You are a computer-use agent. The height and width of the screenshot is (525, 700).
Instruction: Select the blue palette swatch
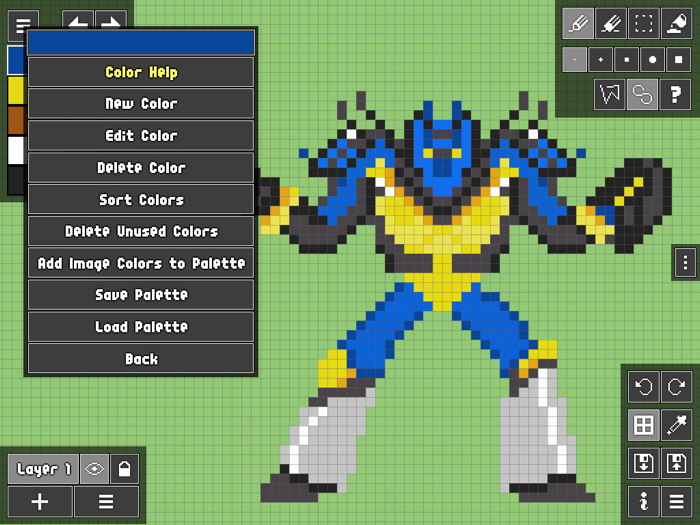point(16,60)
